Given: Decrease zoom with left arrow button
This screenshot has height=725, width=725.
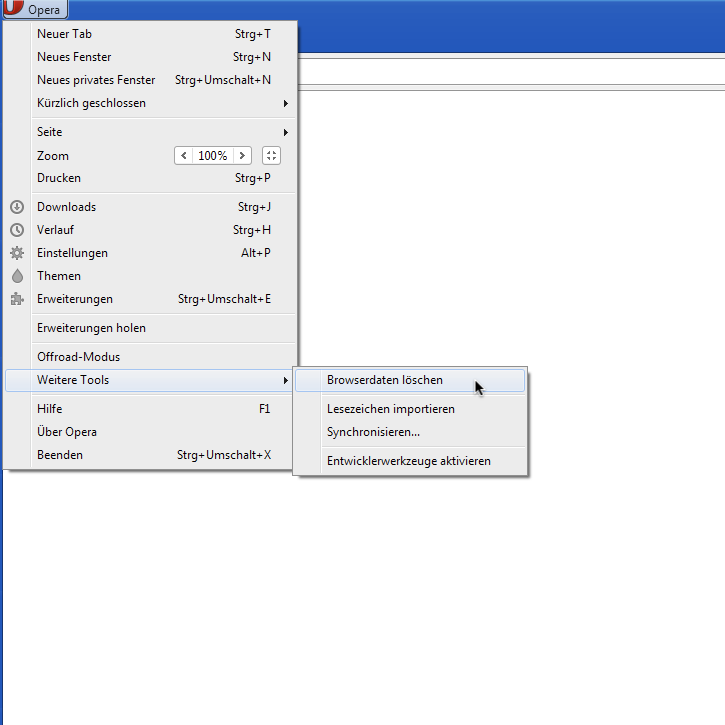Looking at the screenshot, I should [184, 155].
